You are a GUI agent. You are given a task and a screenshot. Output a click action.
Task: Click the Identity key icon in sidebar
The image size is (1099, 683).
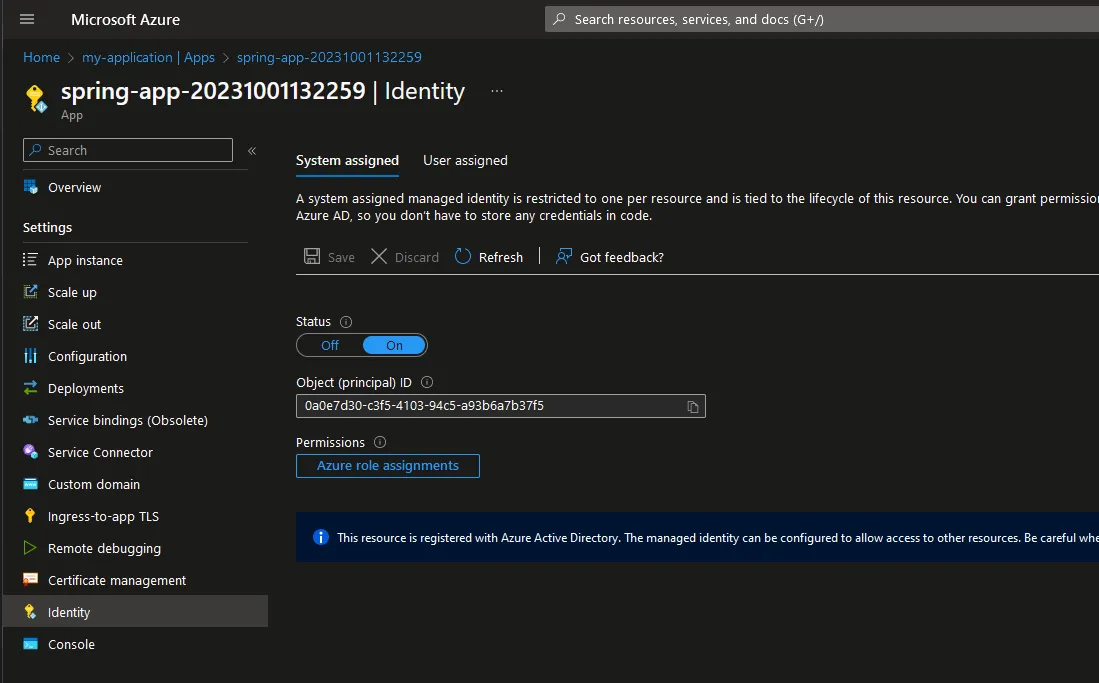[x=30, y=612]
